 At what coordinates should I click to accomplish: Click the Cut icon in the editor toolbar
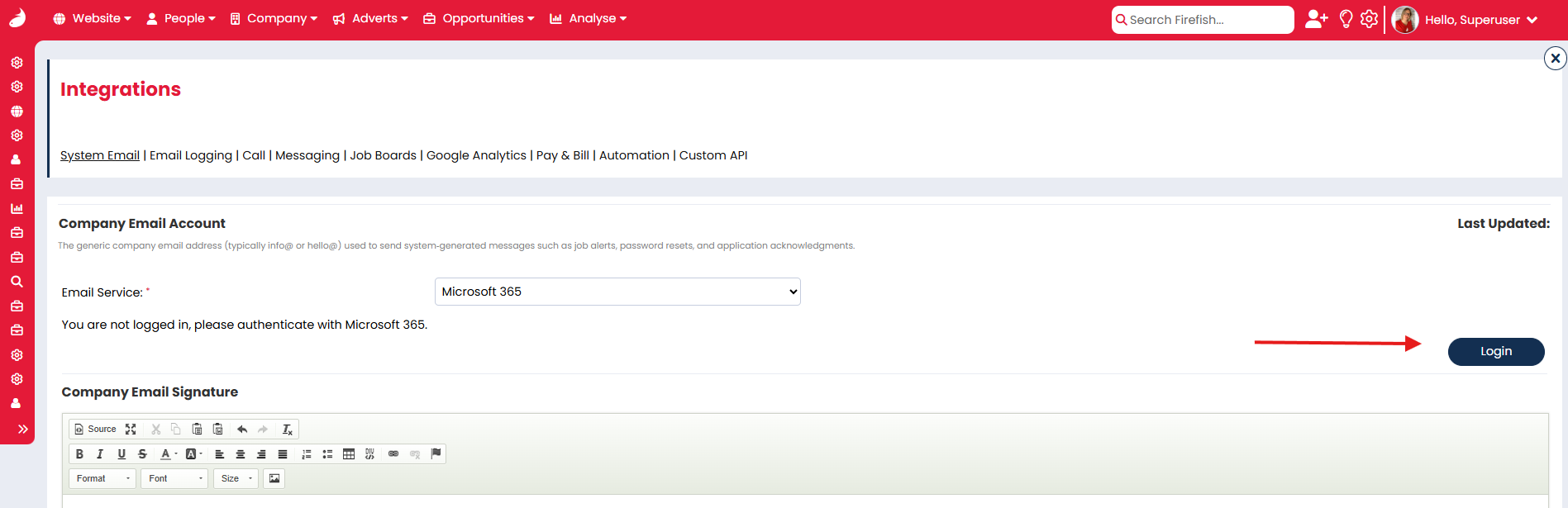tap(155, 429)
